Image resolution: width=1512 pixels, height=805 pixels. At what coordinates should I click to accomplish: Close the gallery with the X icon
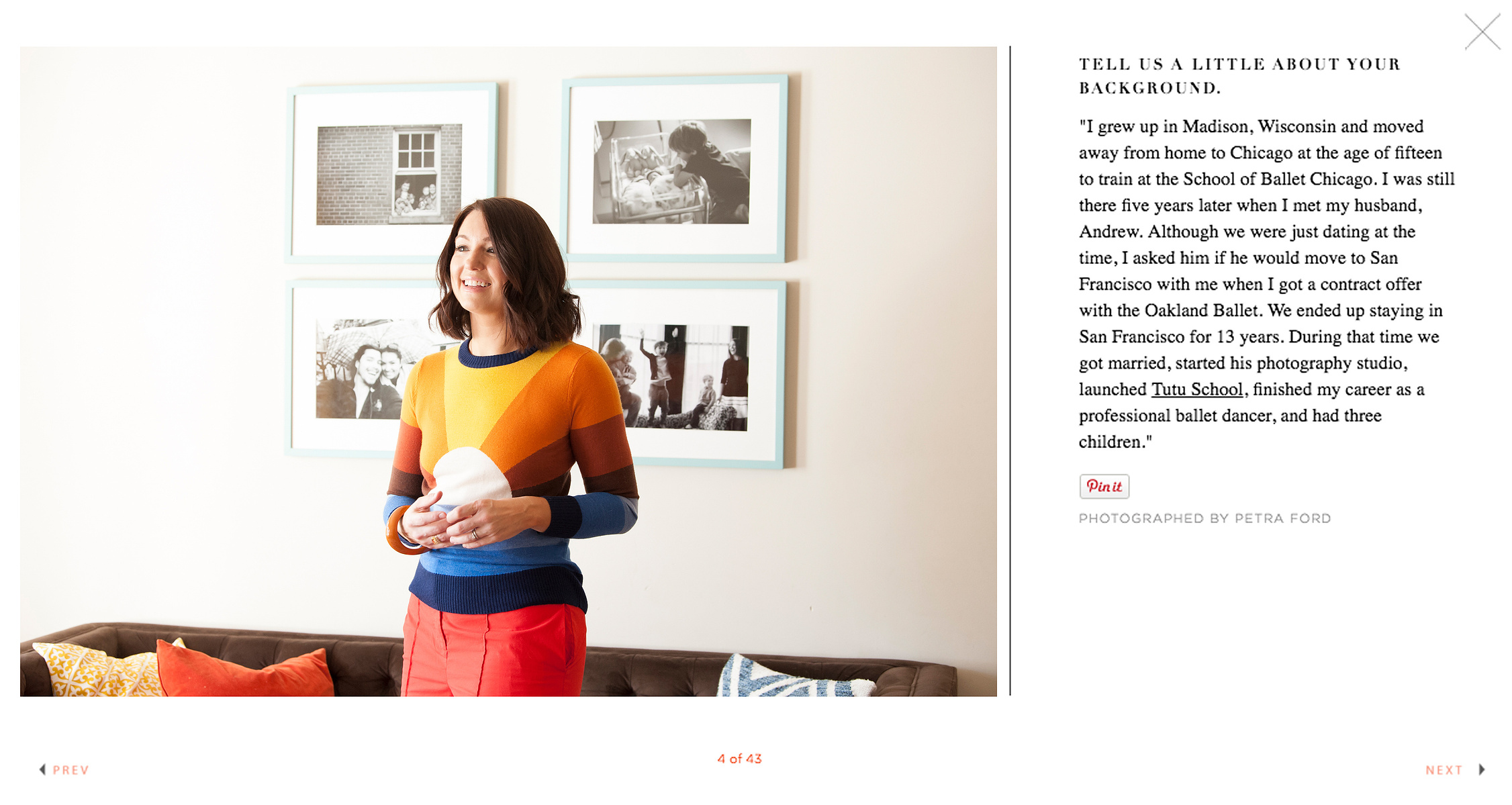pyautogui.click(x=1482, y=32)
